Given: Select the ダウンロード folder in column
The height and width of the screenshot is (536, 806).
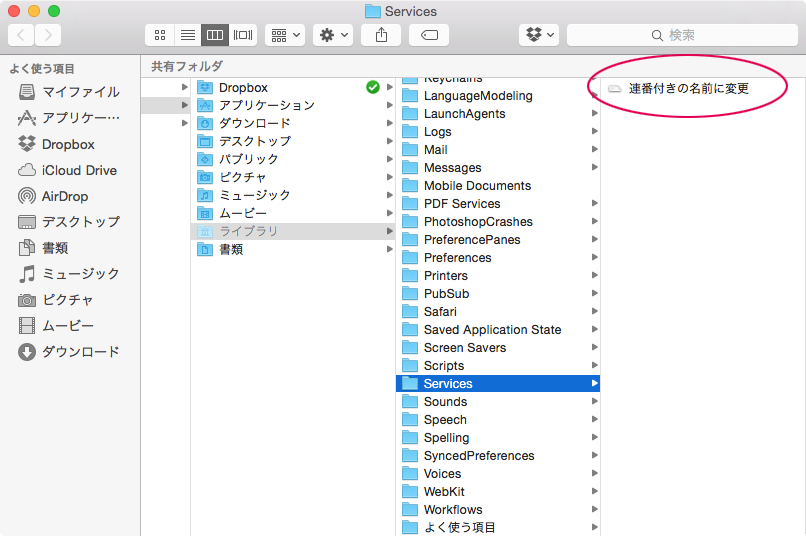Looking at the screenshot, I should click(293, 123).
